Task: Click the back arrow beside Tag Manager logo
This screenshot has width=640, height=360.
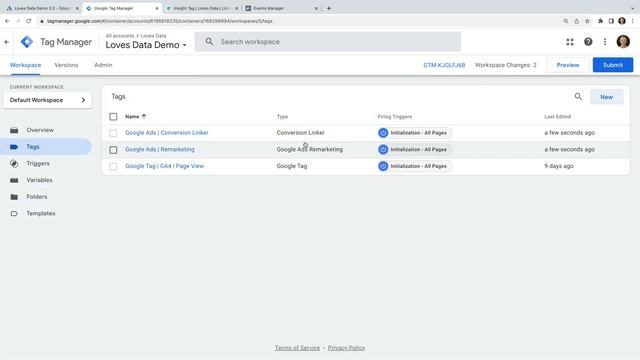Action: click(x=7, y=42)
